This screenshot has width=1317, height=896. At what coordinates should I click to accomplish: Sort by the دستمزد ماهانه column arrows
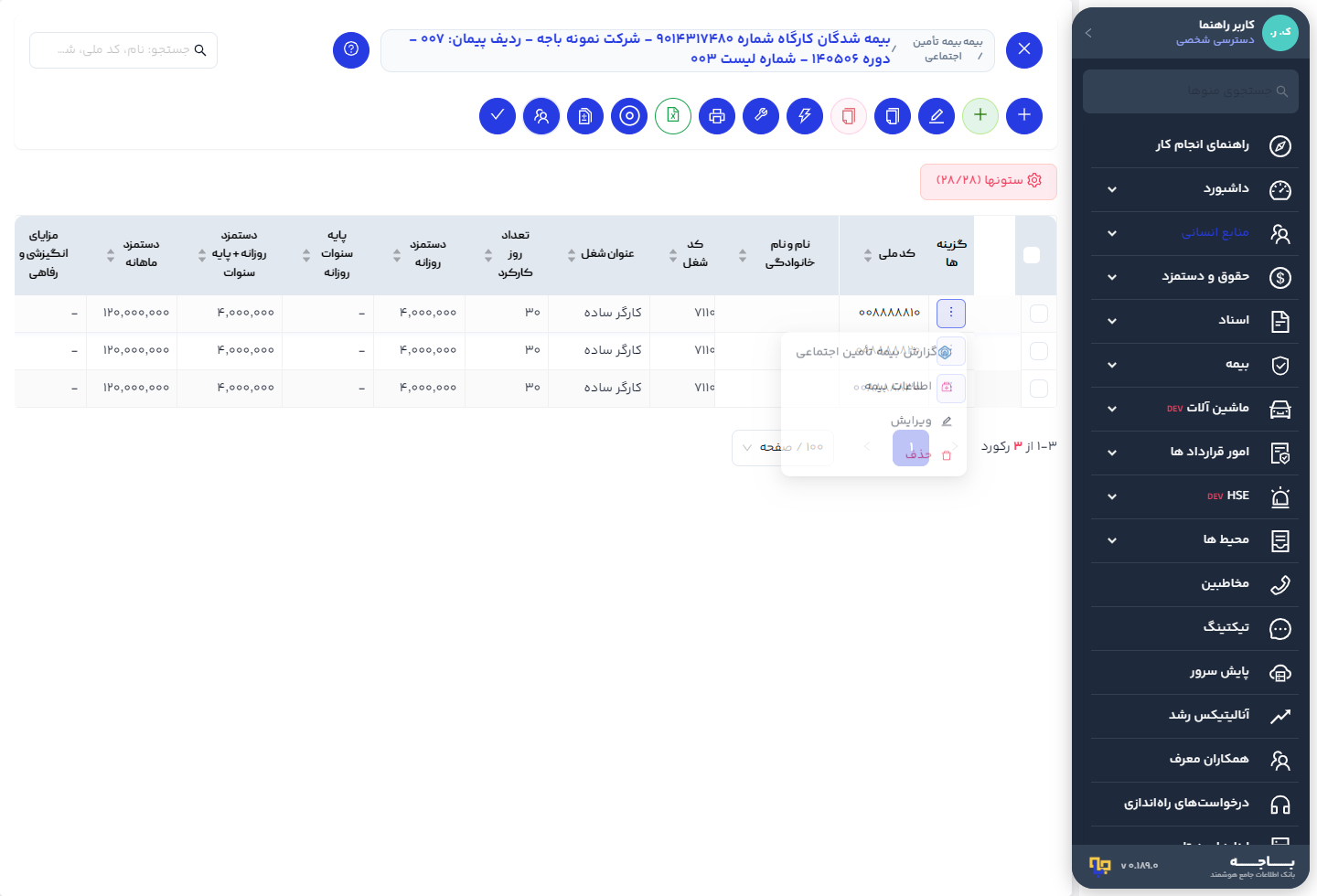(x=111, y=255)
